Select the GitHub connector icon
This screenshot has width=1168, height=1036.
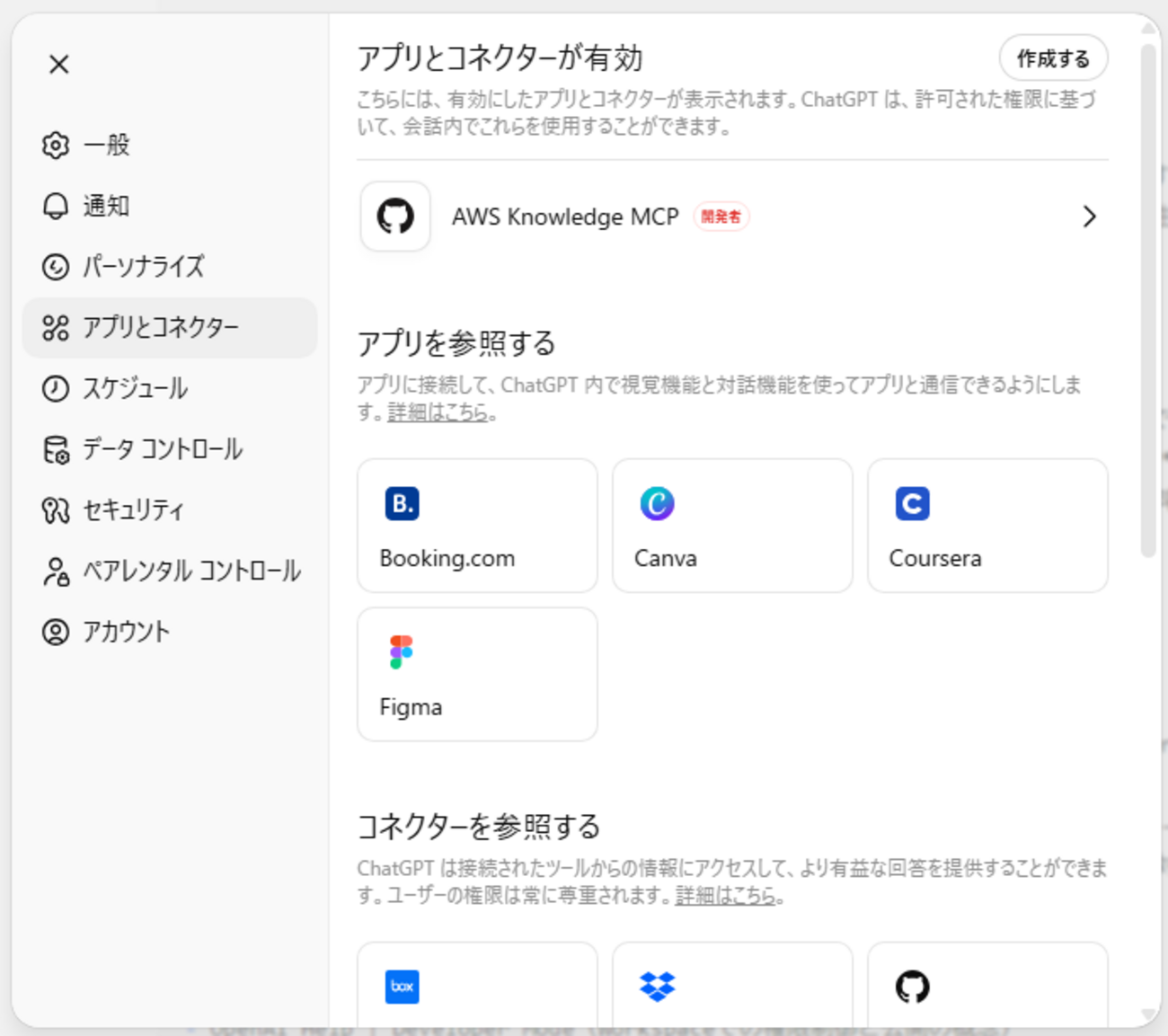[x=912, y=987]
